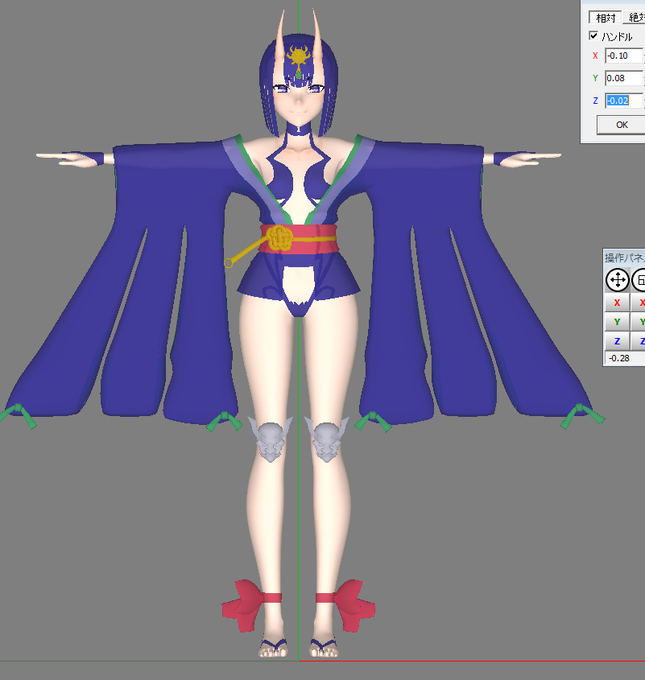Click the X field showing -0.10
The width and height of the screenshot is (645, 680).
(x=624, y=56)
